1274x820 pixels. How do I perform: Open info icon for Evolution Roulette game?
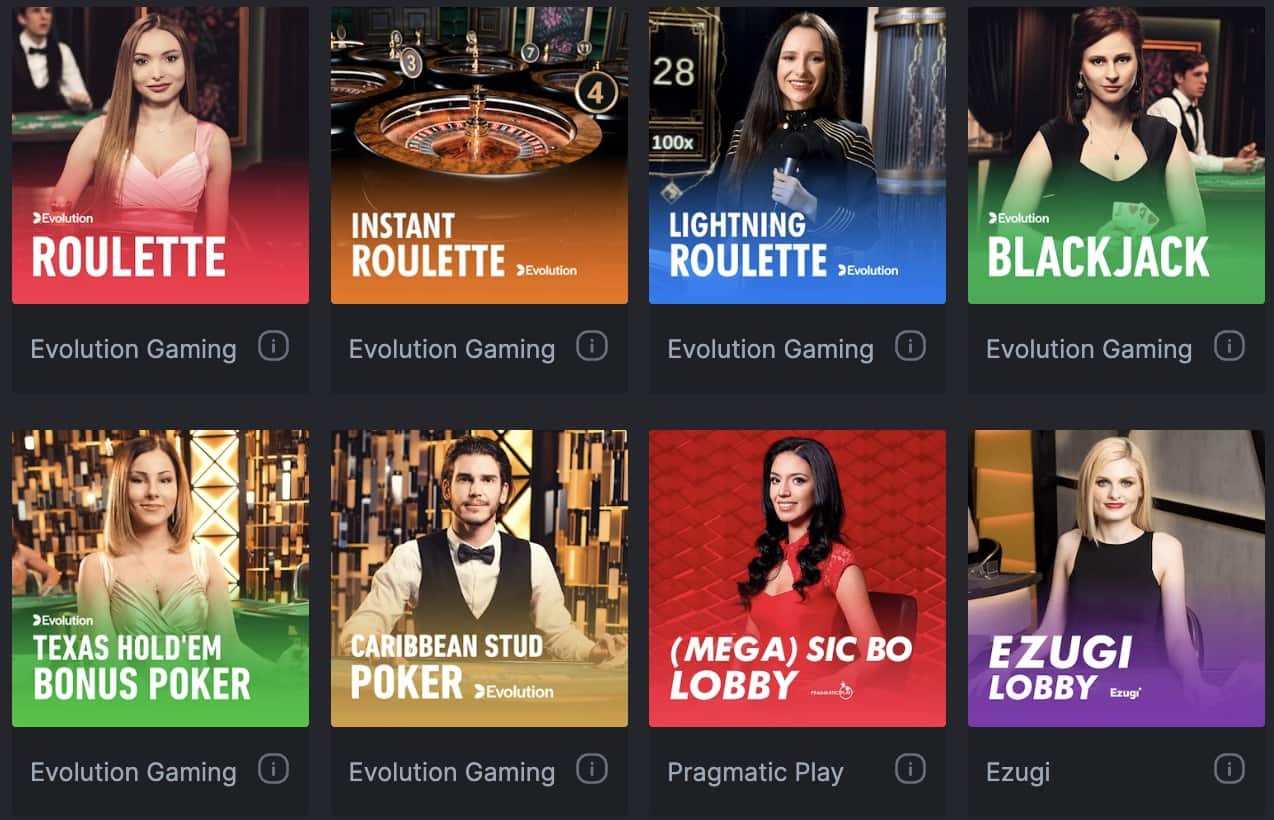[273, 346]
